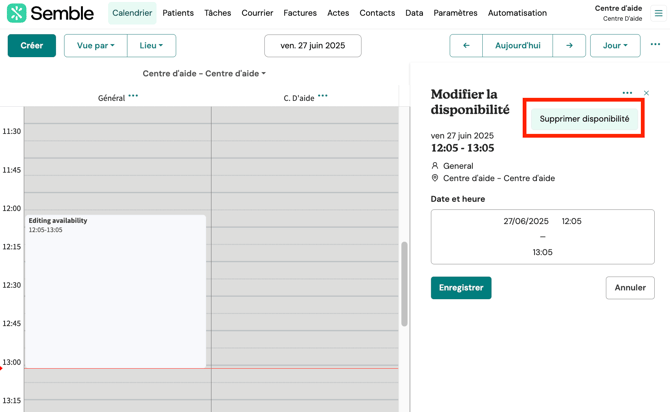The height and width of the screenshot is (412, 670).
Task: Click the 12:45 time label
Action: (x=12, y=323)
